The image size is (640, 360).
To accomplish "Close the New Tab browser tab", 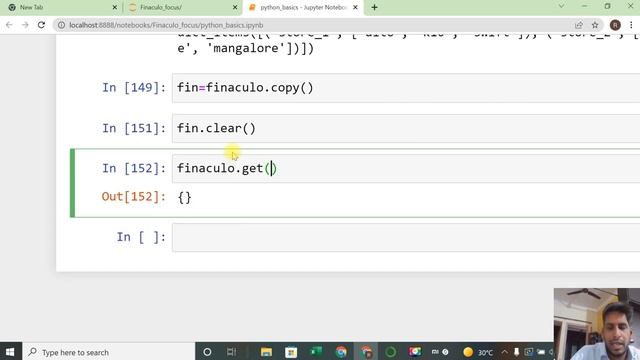I will click(114, 7).
